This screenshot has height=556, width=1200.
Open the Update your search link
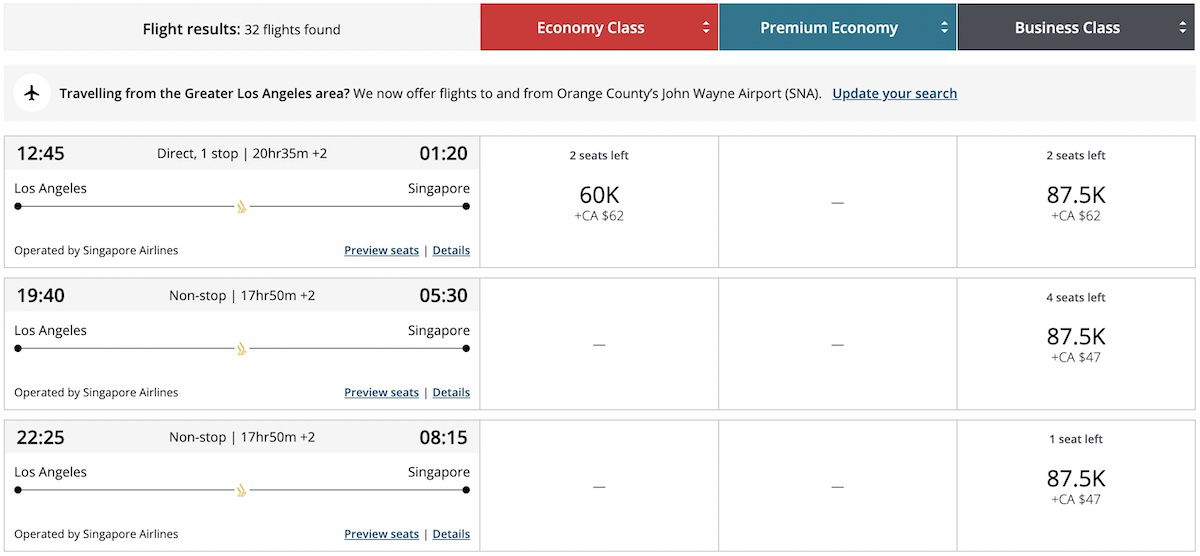(894, 93)
